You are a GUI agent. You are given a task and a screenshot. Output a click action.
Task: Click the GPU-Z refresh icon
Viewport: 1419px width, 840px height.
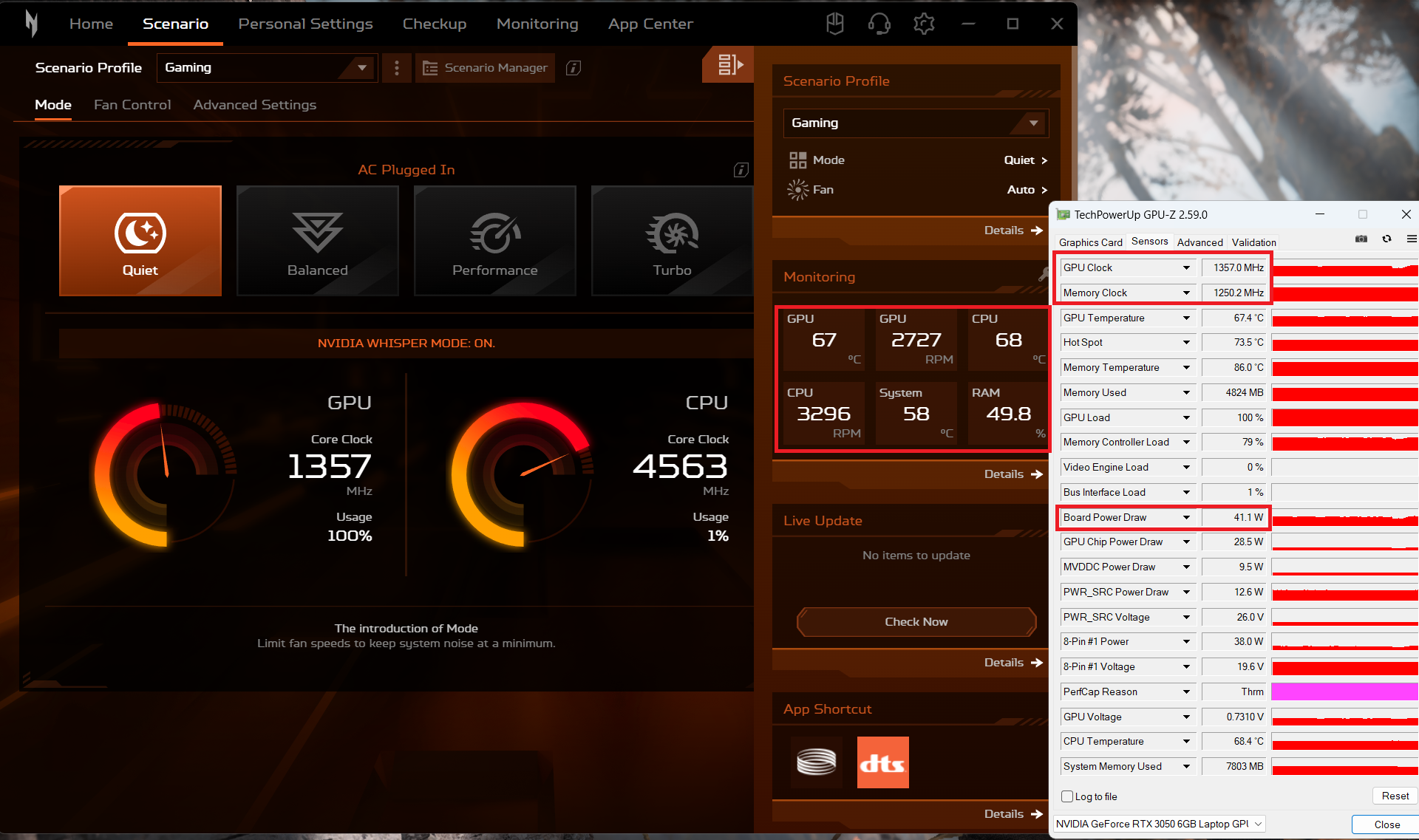[x=1386, y=239]
